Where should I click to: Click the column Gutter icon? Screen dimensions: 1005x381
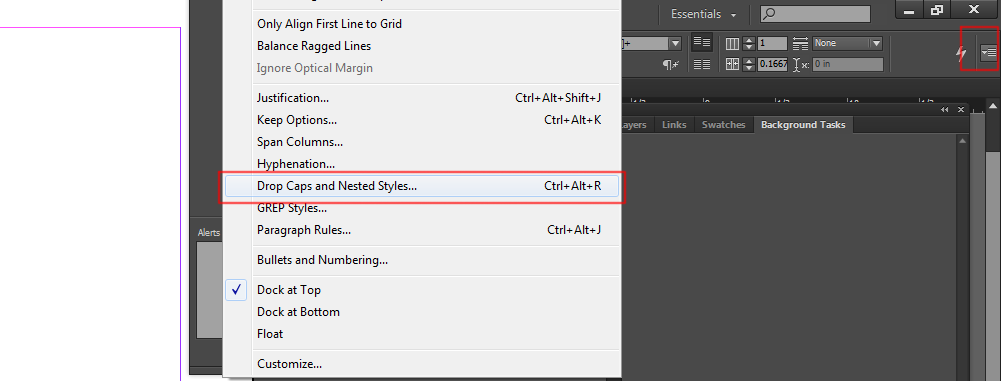coord(733,64)
